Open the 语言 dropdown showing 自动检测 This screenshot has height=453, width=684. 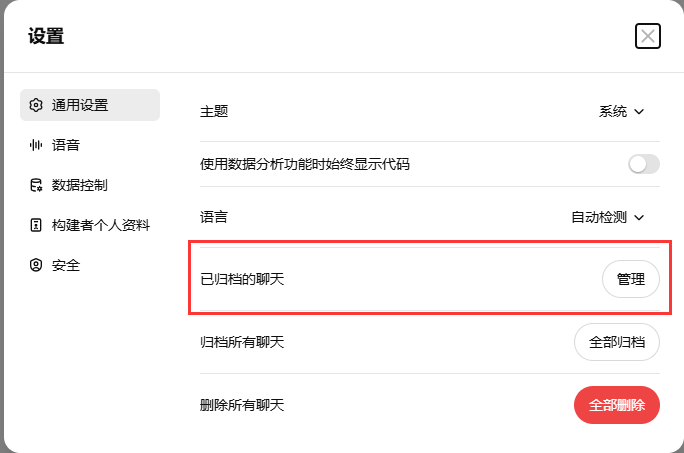pos(607,217)
